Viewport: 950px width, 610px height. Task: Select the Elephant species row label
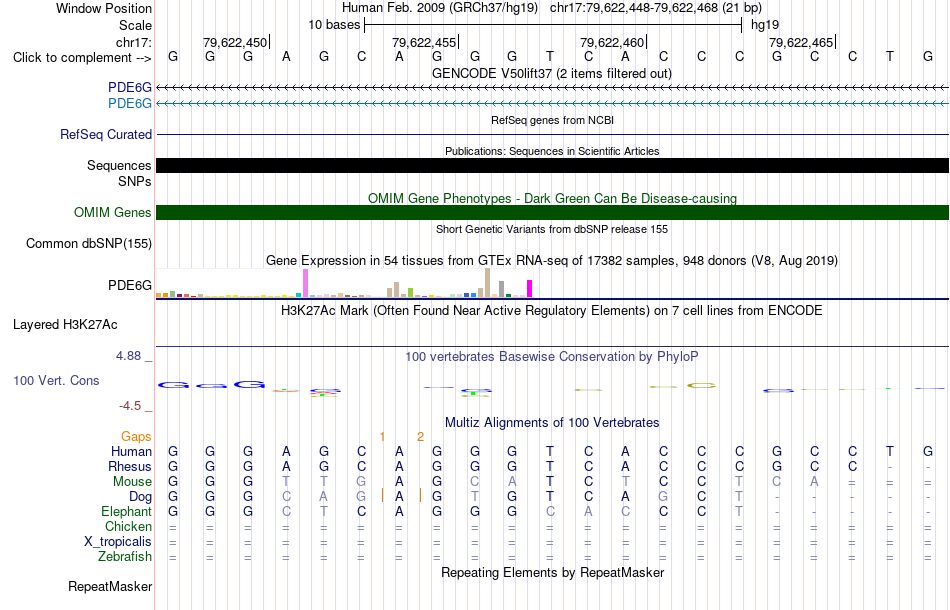(x=126, y=511)
